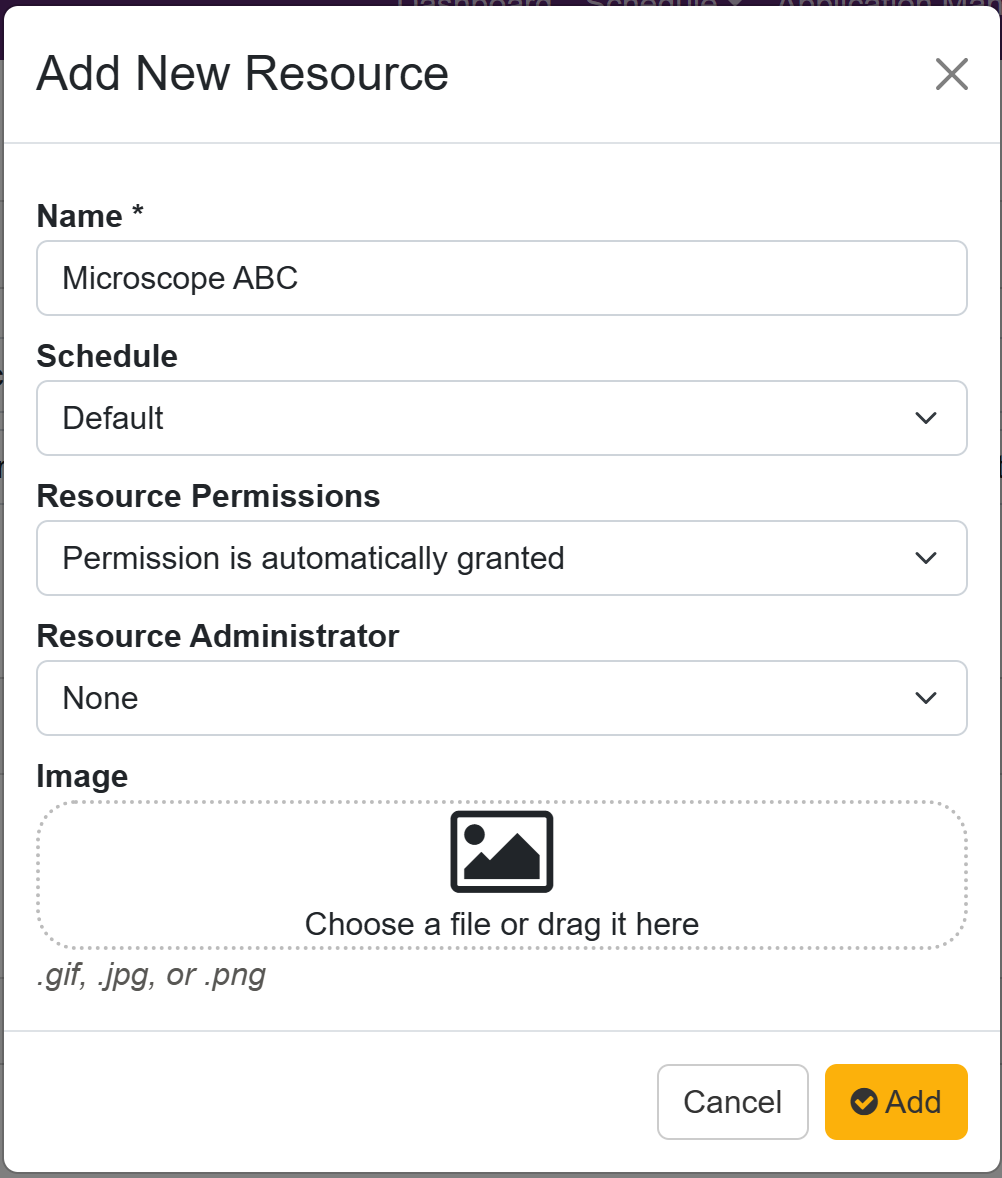
Task: Click the Schedule dropdown chevron arrow
Action: pos(926,418)
